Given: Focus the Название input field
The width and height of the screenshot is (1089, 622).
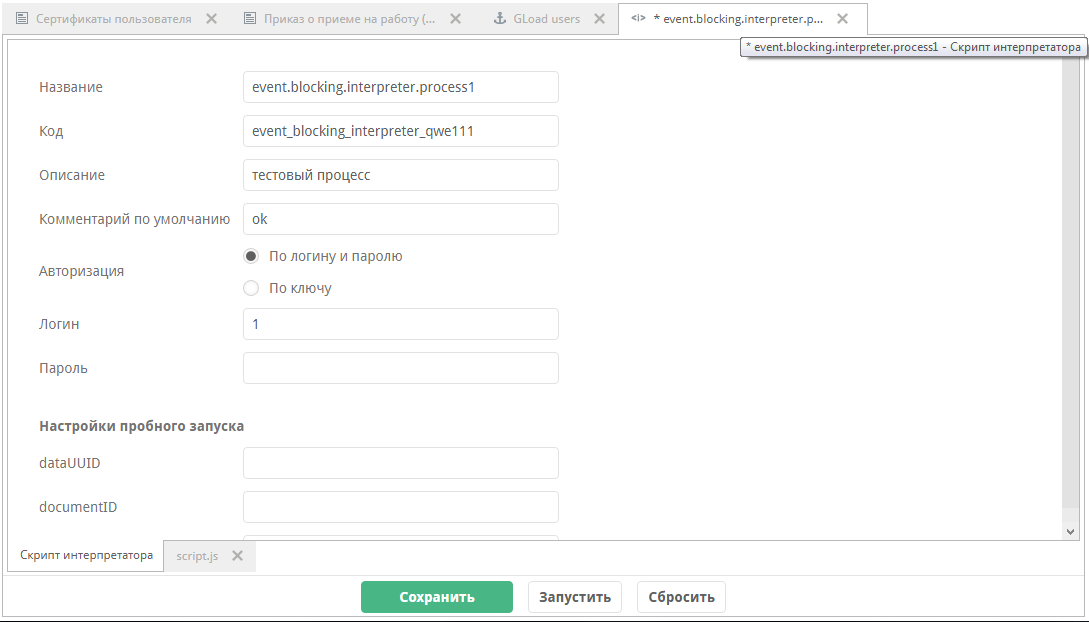Looking at the screenshot, I should [401, 87].
